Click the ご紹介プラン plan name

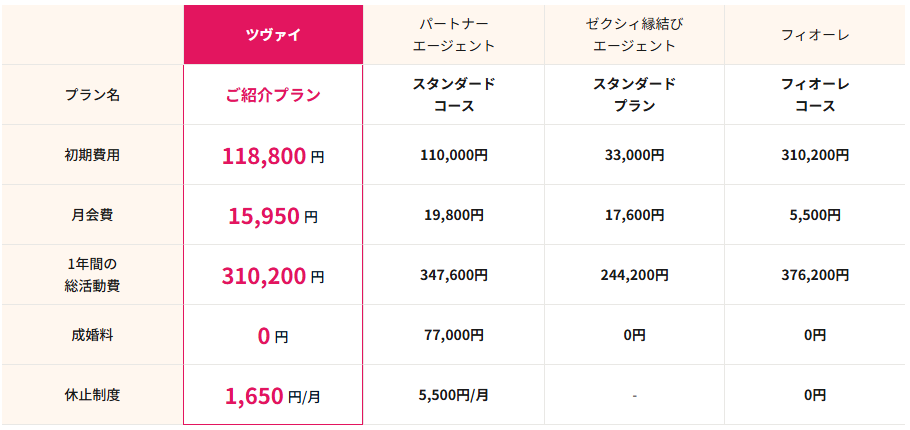click(x=273, y=95)
